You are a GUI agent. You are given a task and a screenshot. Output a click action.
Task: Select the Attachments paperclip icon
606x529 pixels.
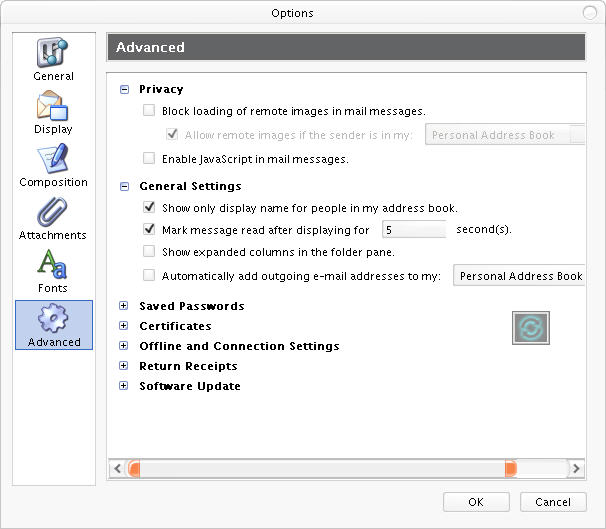click(x=53, y=213)
